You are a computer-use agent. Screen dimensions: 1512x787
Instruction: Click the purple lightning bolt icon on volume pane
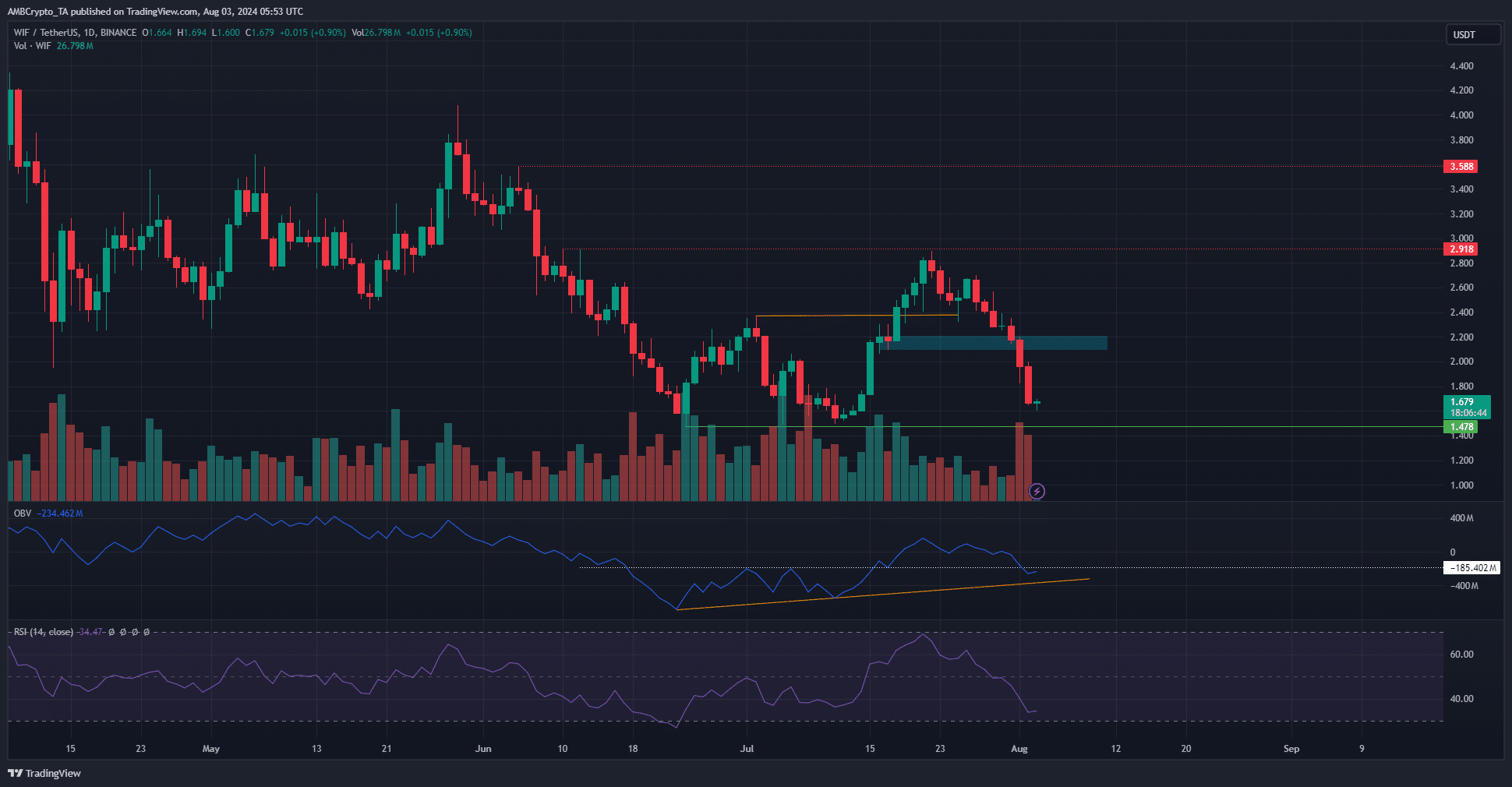[x=1037, y=491]
